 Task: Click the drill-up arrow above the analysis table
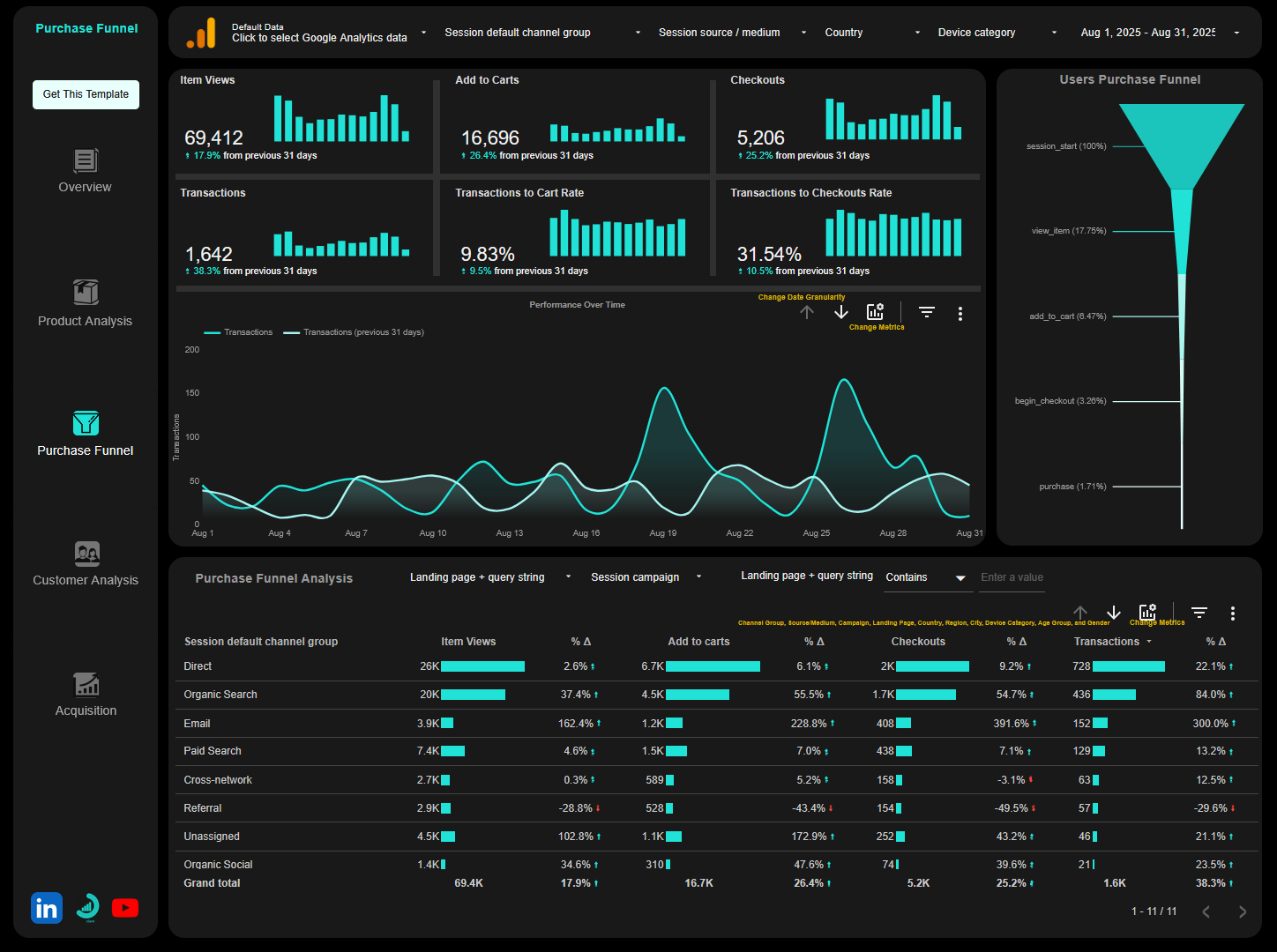(x=1080, y=611)
